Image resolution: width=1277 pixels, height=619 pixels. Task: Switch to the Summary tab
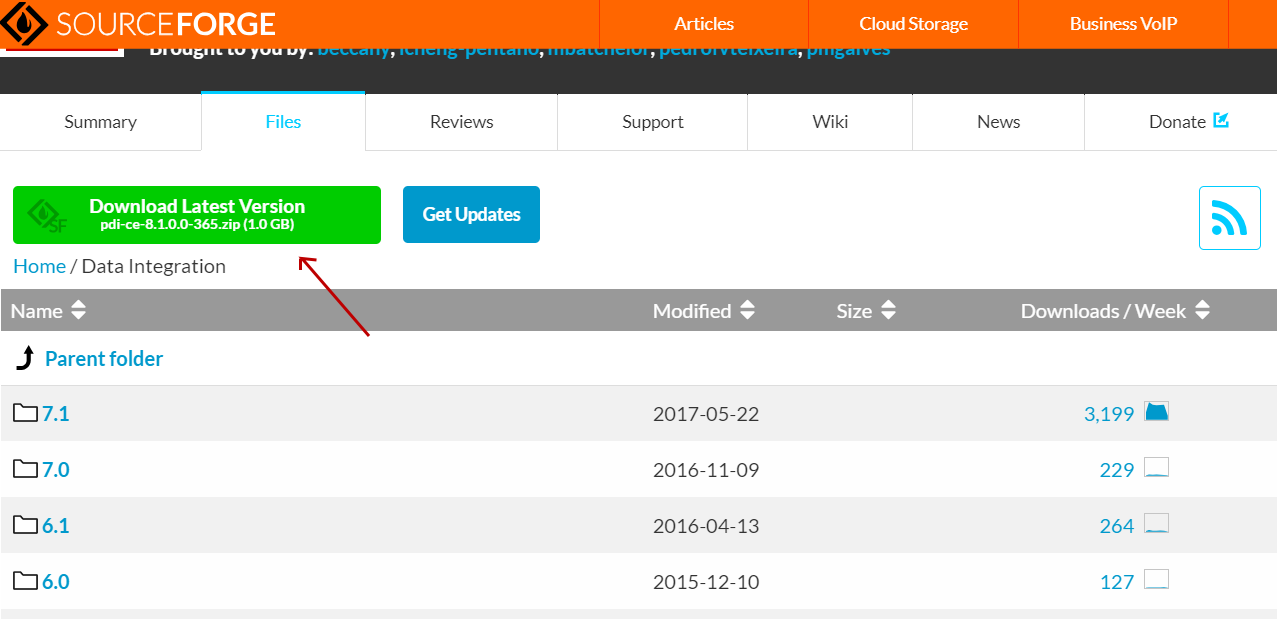tap(100, 122)
